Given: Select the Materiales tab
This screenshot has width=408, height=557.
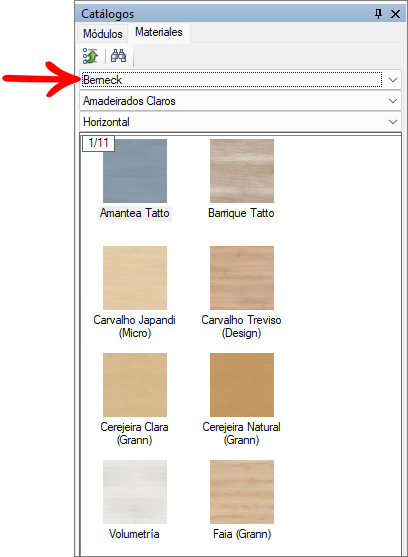Looking at the screenshot, I should click(x=159, y=32).
